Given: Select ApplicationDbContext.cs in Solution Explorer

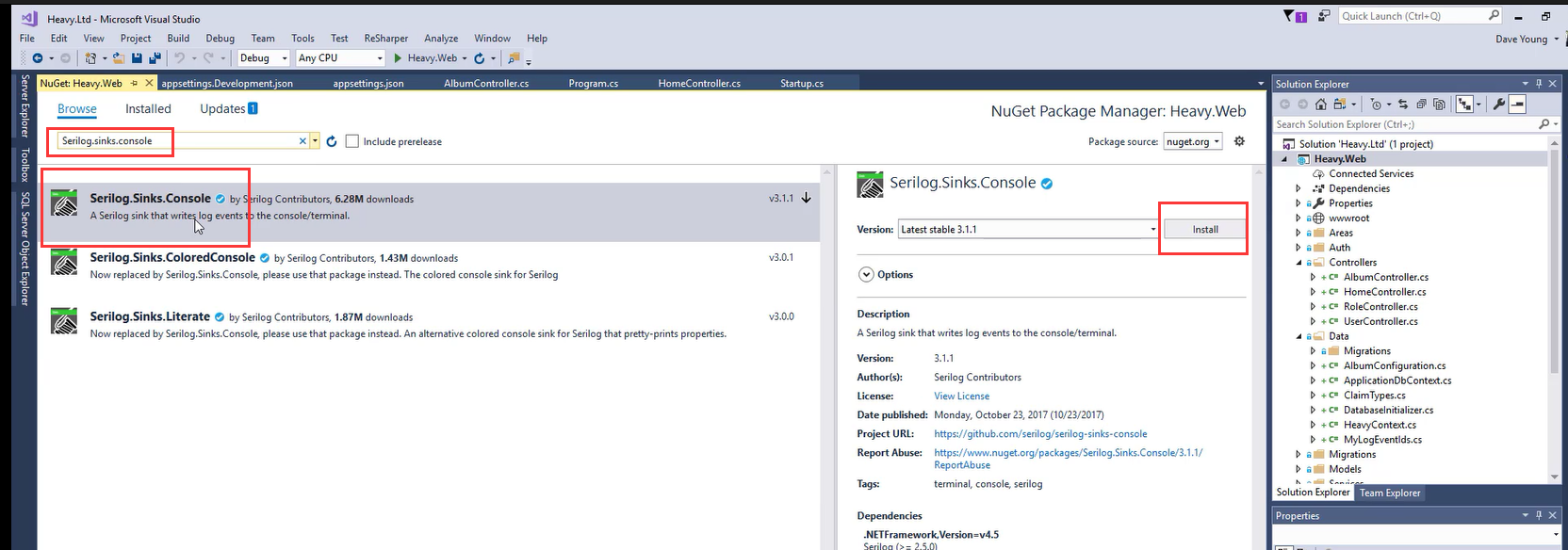Looking at the screenshot, I should point(1397,380).
